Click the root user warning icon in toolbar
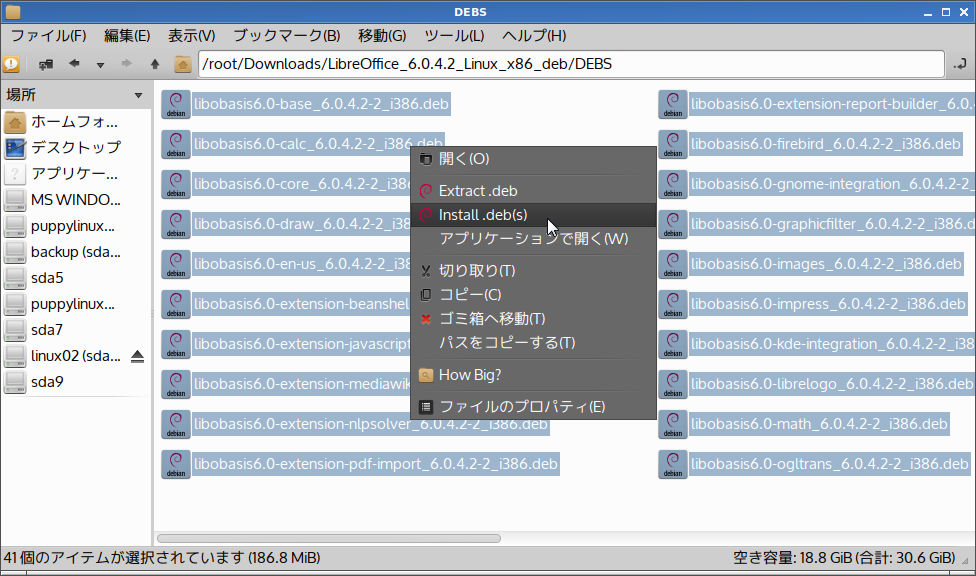 pyautogui.click(x=11, y=64)
